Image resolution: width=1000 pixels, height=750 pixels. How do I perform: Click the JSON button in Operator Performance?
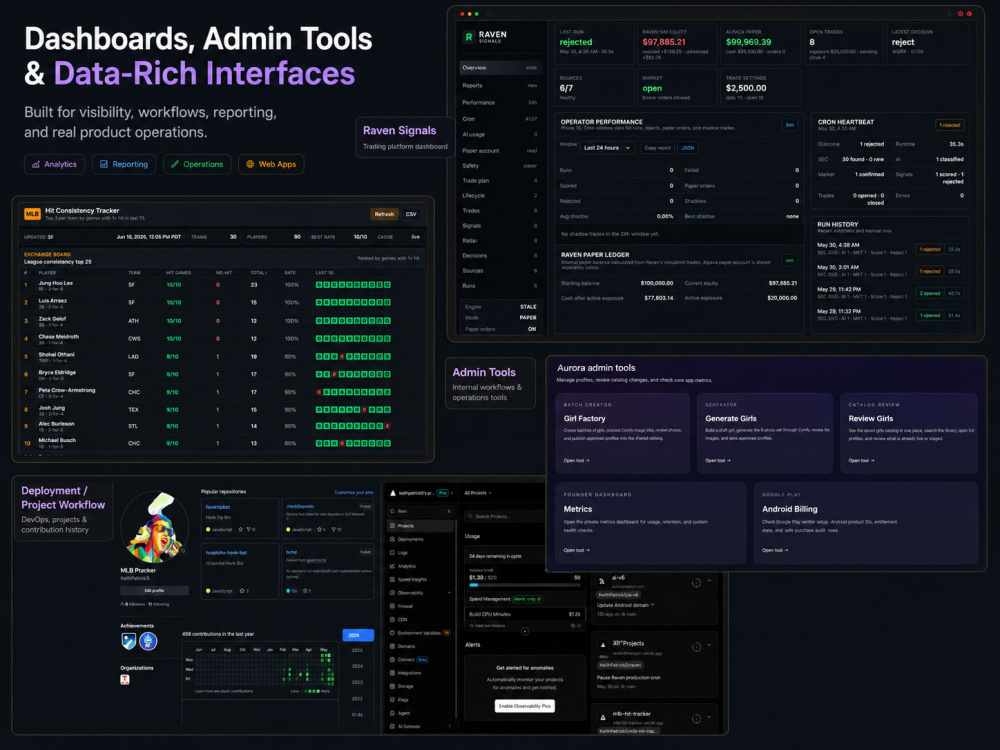point(688,148)
